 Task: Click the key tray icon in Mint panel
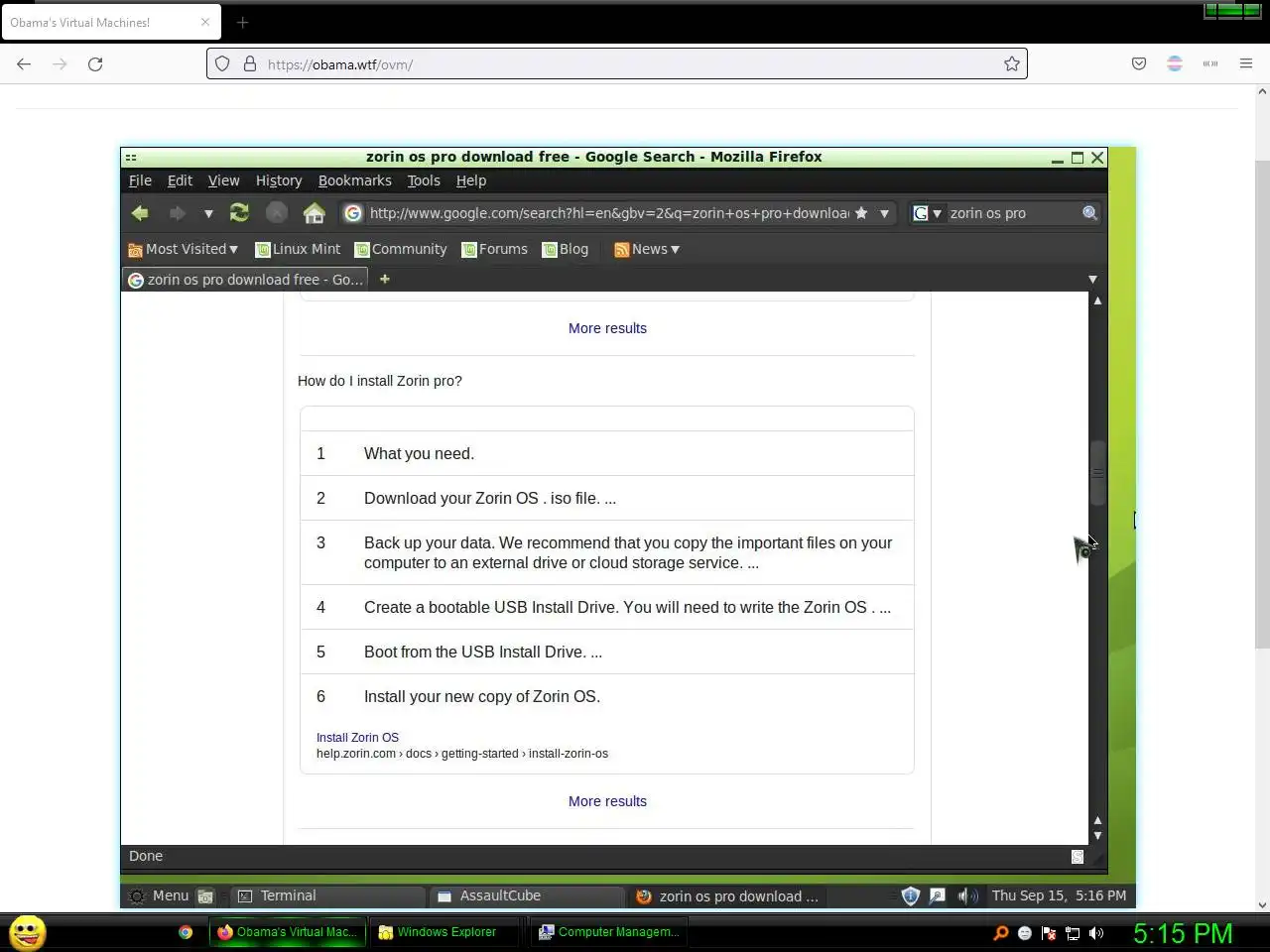pyautogui.click(x=938, y=896)
